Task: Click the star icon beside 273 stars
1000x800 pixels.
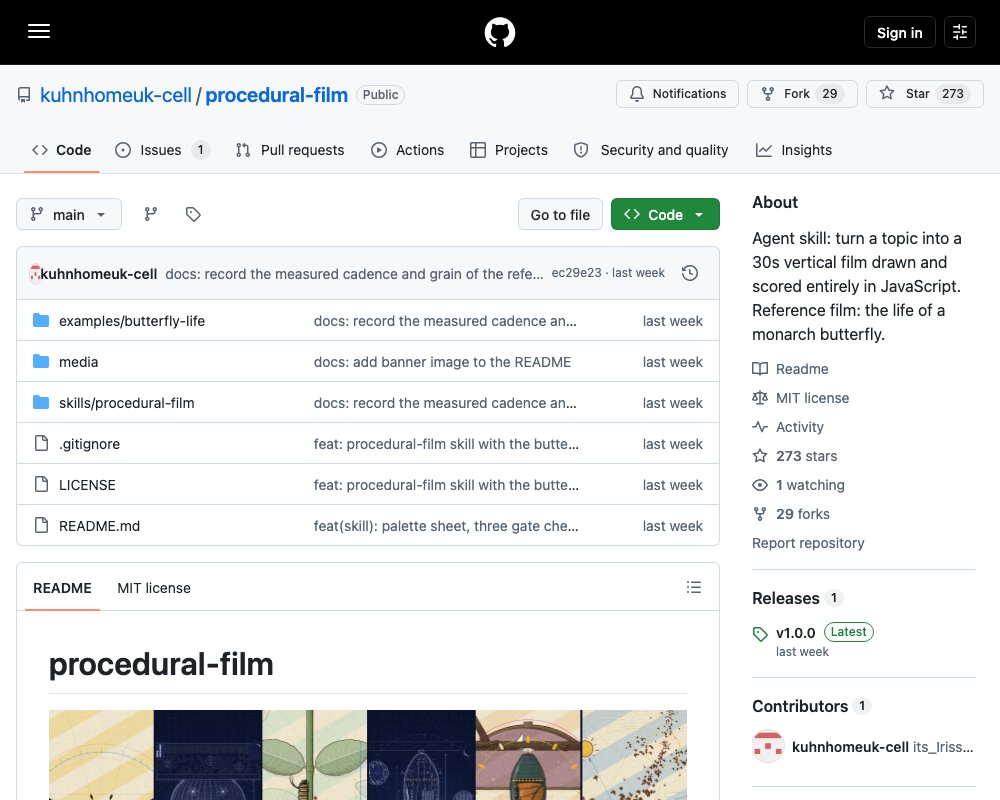Action: [760, 456]
